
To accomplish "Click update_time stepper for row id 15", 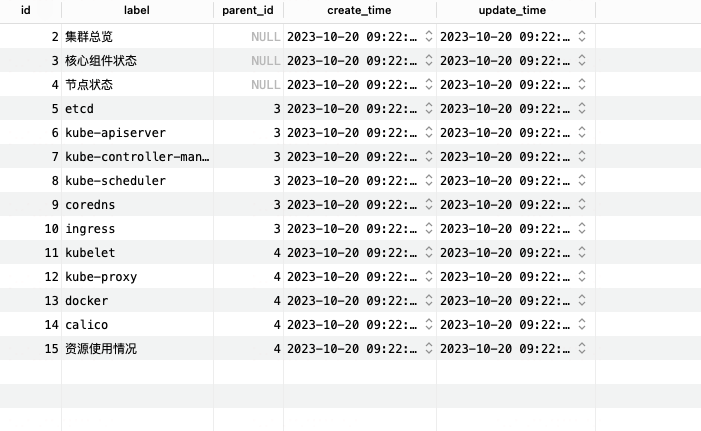I will pos(582,348).
